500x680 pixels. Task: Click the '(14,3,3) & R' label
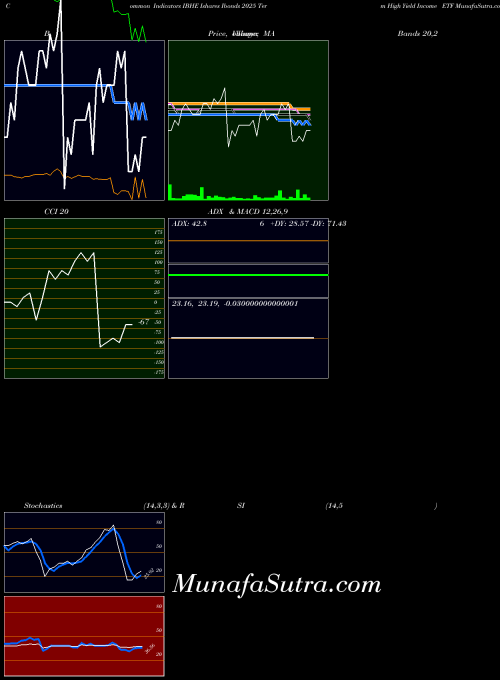coord(164,506)
